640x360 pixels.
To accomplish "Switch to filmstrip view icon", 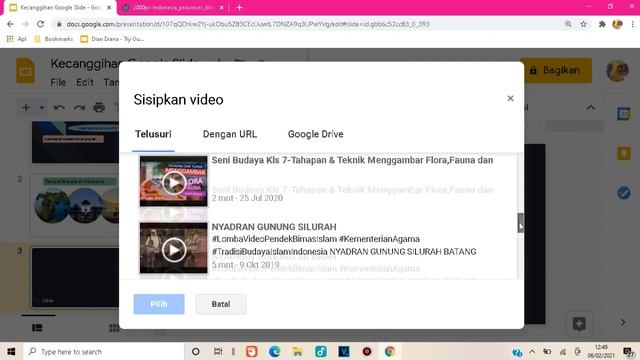I will point(37,328).
